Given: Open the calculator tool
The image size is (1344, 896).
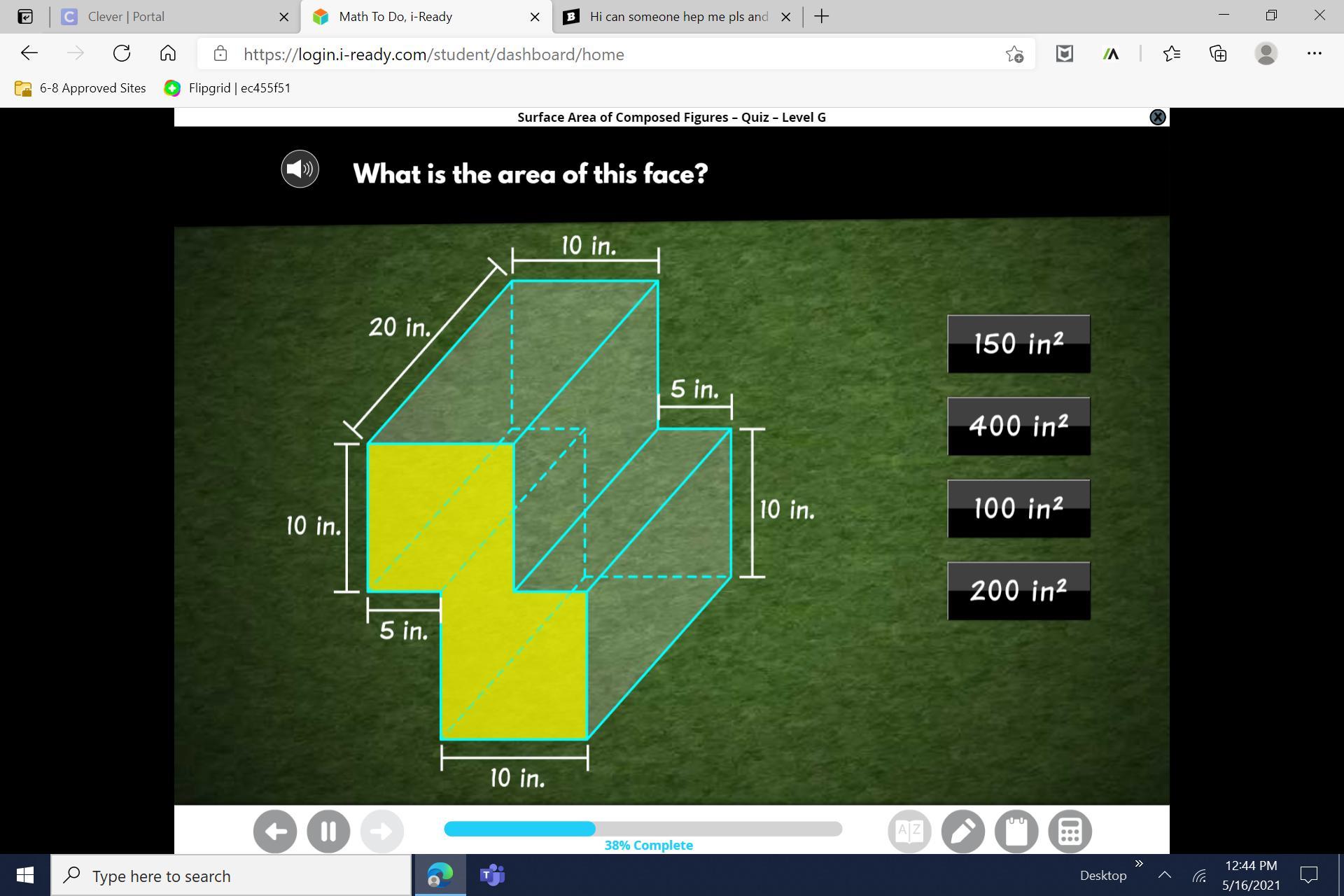Looking at the screenshot, I should (x=1070, y=832).
